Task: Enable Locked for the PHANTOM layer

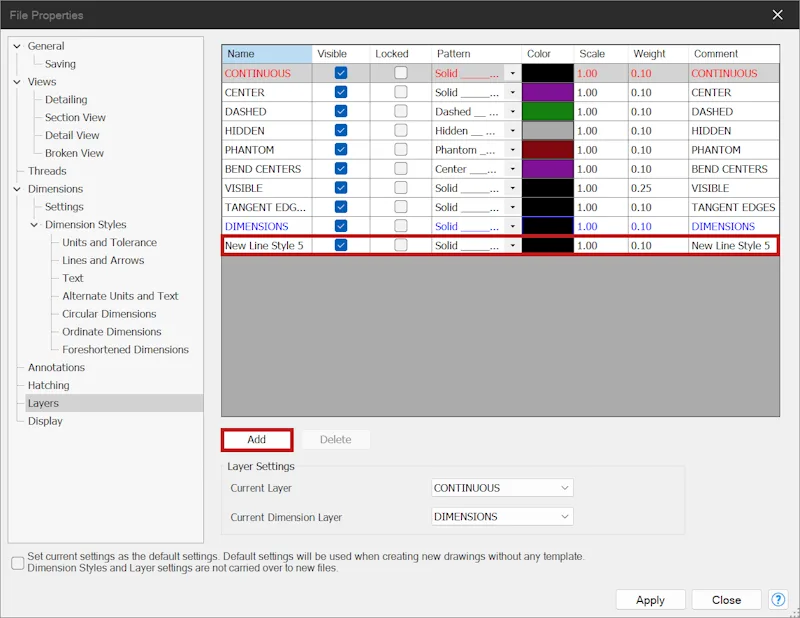Action: 401,150
